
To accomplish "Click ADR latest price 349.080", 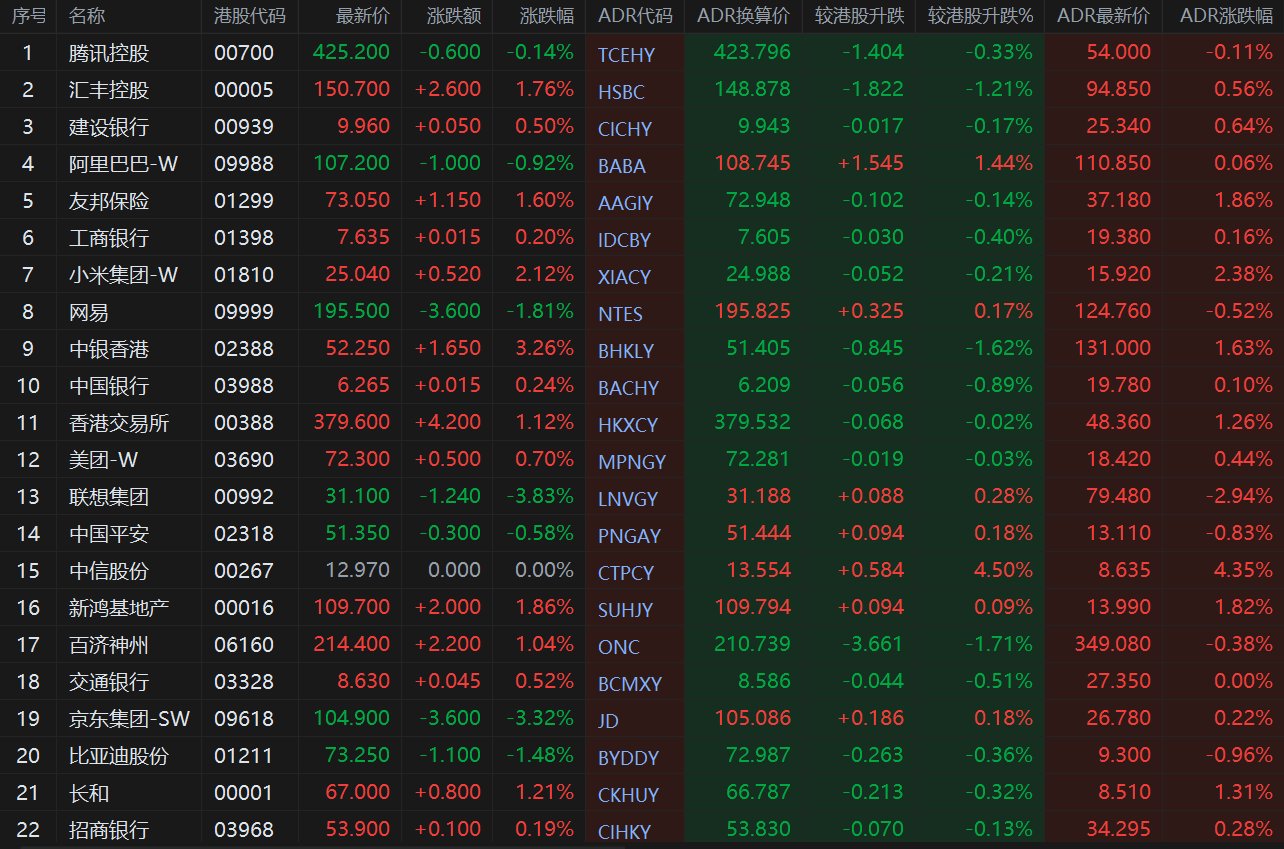I will pos(1111,645).
